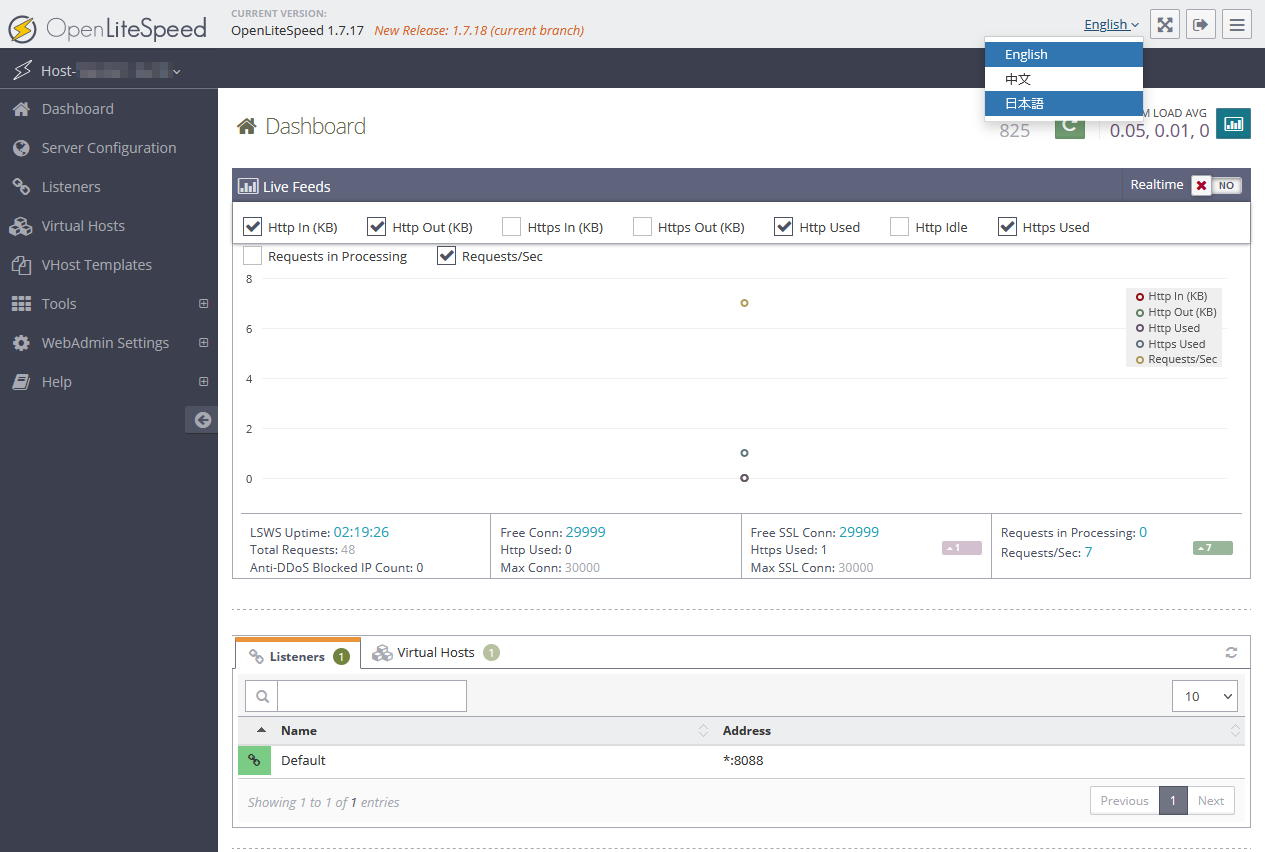This screenshot has width=1265, height=852.
Task: Click the Requests/Sec data point at 7
Action: click(x=744, y=303)
